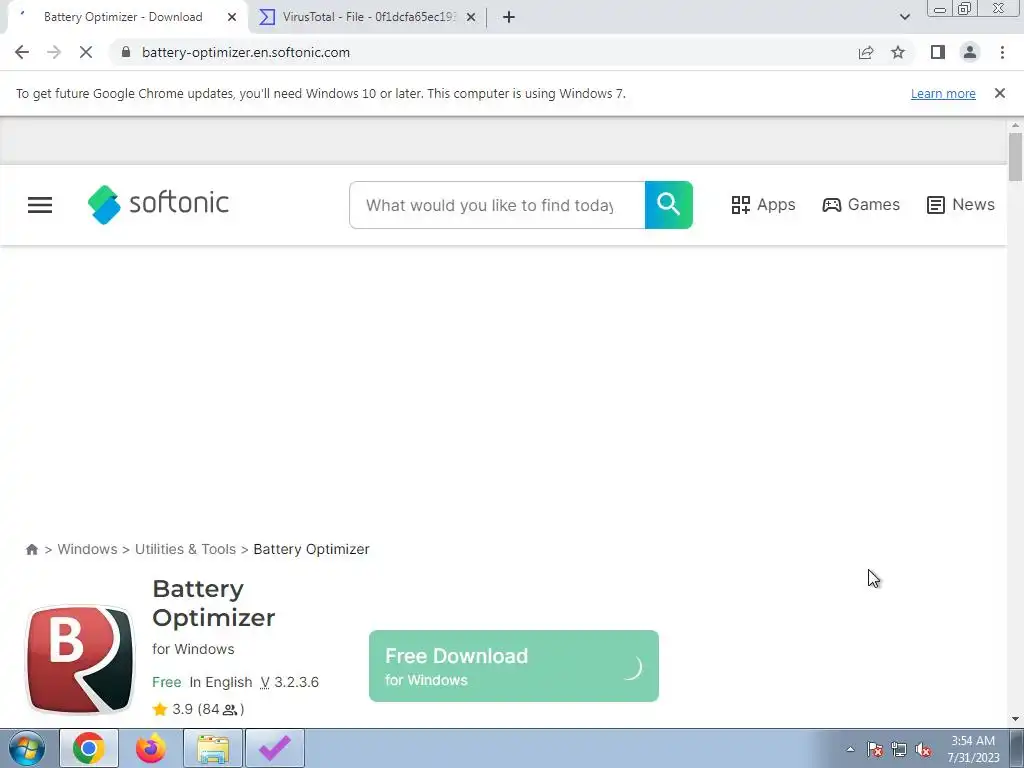Click scrollbar down arrow

tap(1015, 719)
